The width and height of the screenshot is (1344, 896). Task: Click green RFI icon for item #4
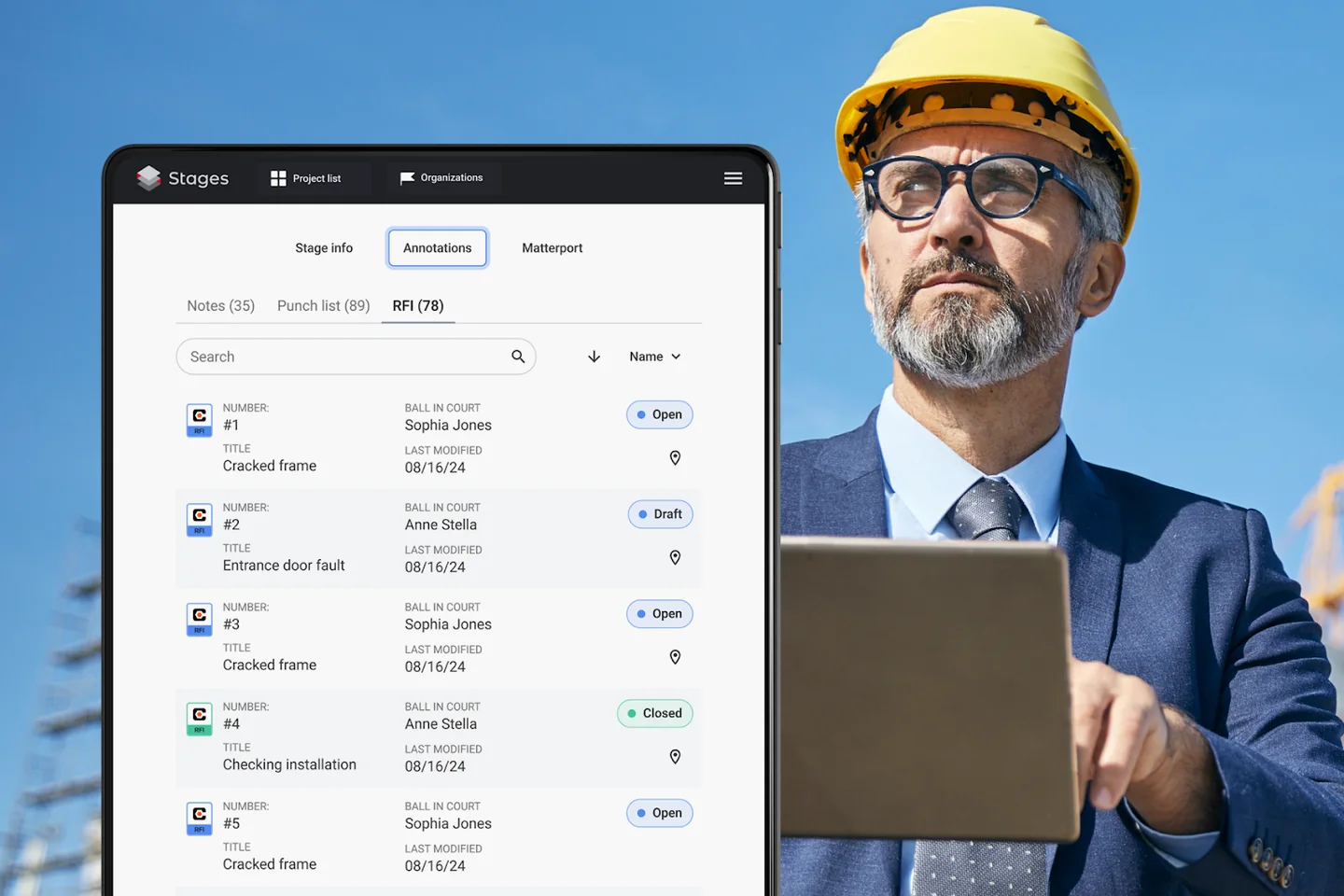point(200,720)
